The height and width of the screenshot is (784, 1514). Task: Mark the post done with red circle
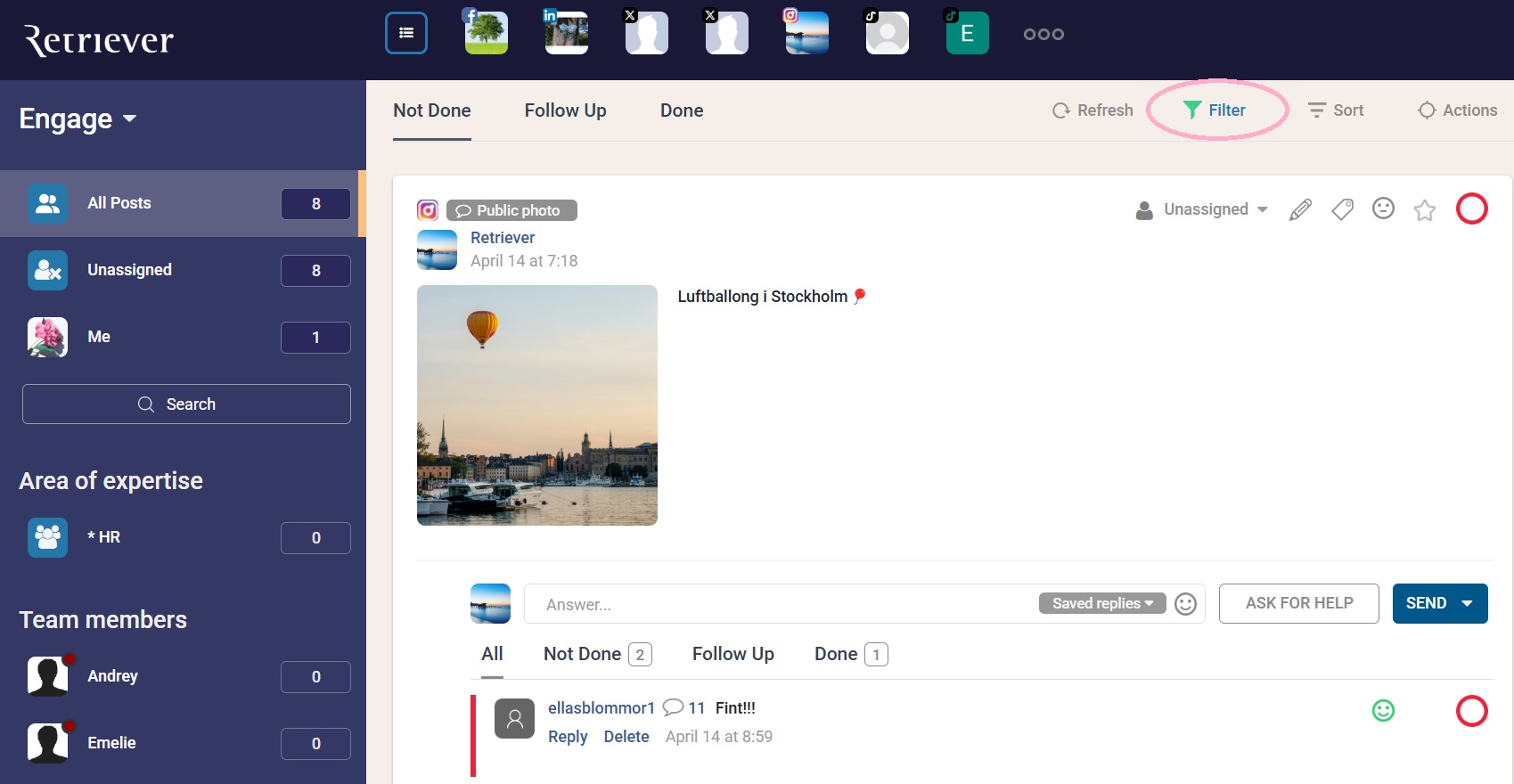[x=1472, y=208]
